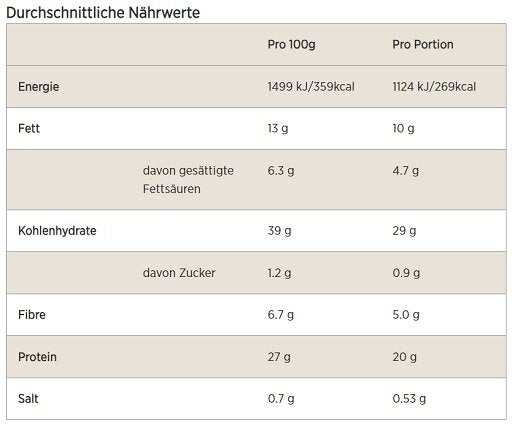Select the Fett row label
This screenshot has height=426, width=512.
tap(29, 128)
